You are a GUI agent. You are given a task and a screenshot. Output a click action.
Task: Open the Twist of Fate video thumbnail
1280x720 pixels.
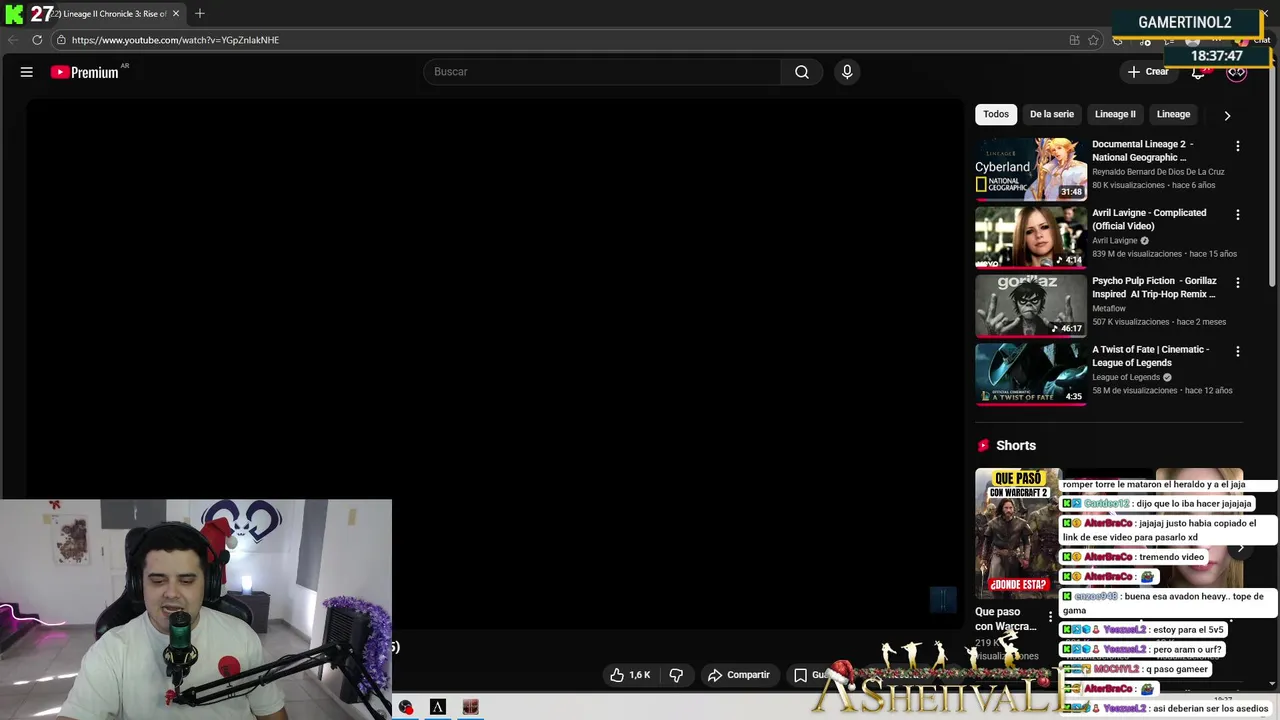pos(1031,374)
